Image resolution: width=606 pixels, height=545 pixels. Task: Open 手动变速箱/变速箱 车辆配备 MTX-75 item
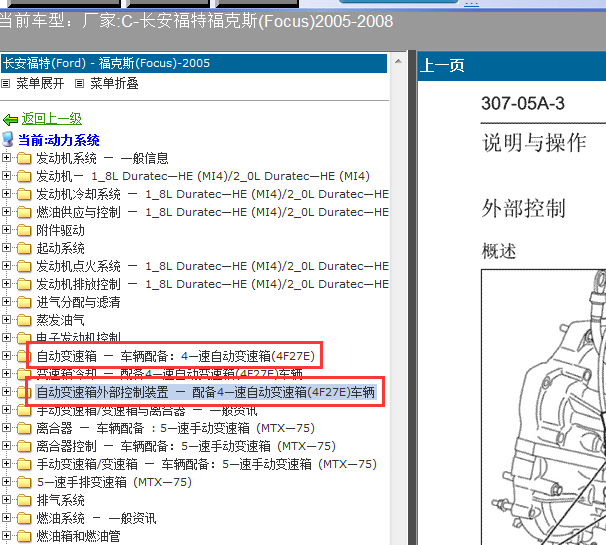[x=206, y=464]
